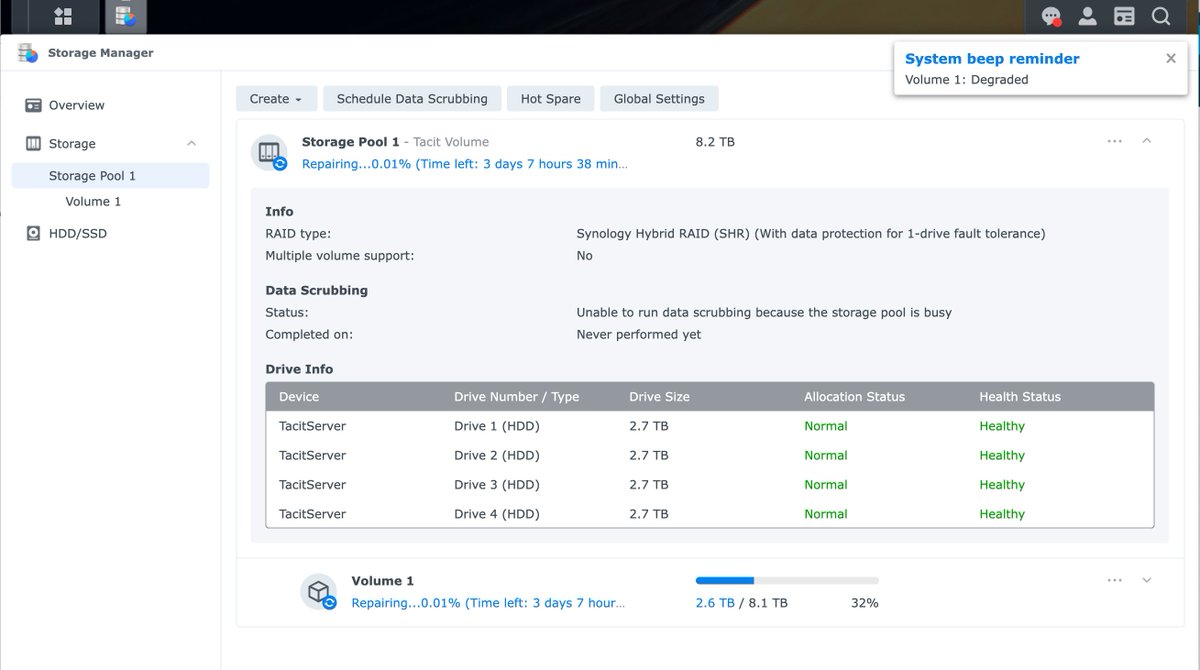Open Global Settings
1200x670 pixels.
pos(659,98)
